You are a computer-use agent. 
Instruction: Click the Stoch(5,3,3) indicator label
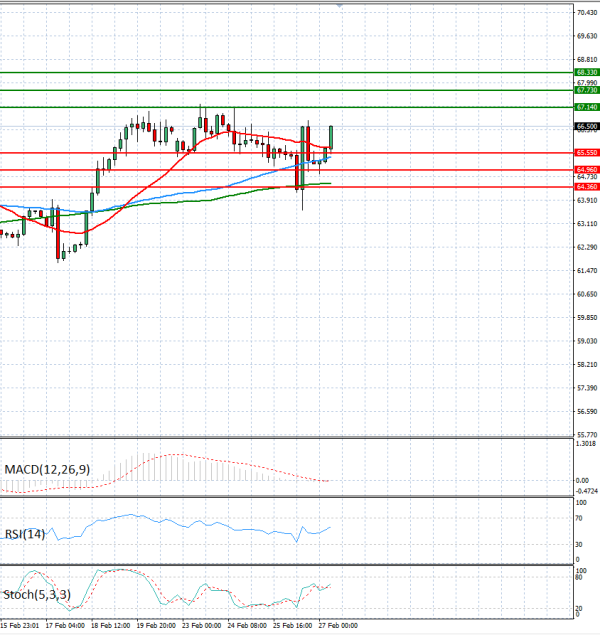(x=36, y=595)
